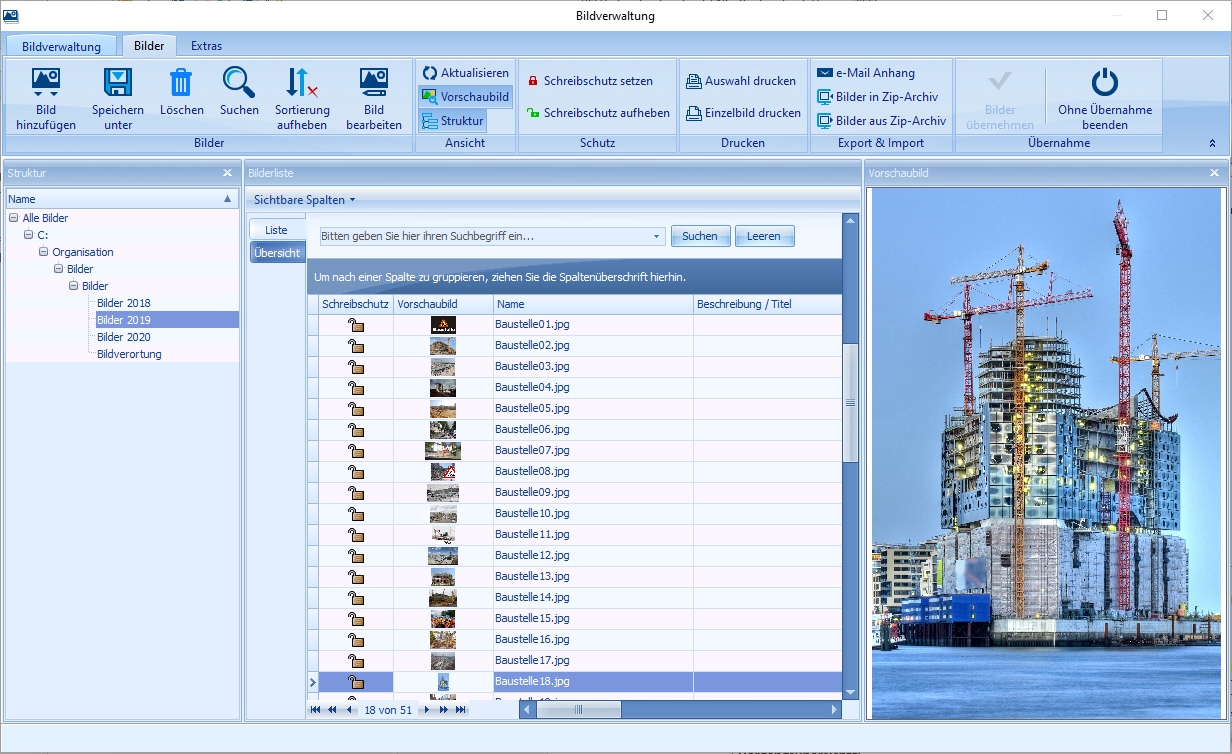The width and height of the screenshot is (1232, 754).
Task: Go to previous record in navigator
Action: point(349,710)
